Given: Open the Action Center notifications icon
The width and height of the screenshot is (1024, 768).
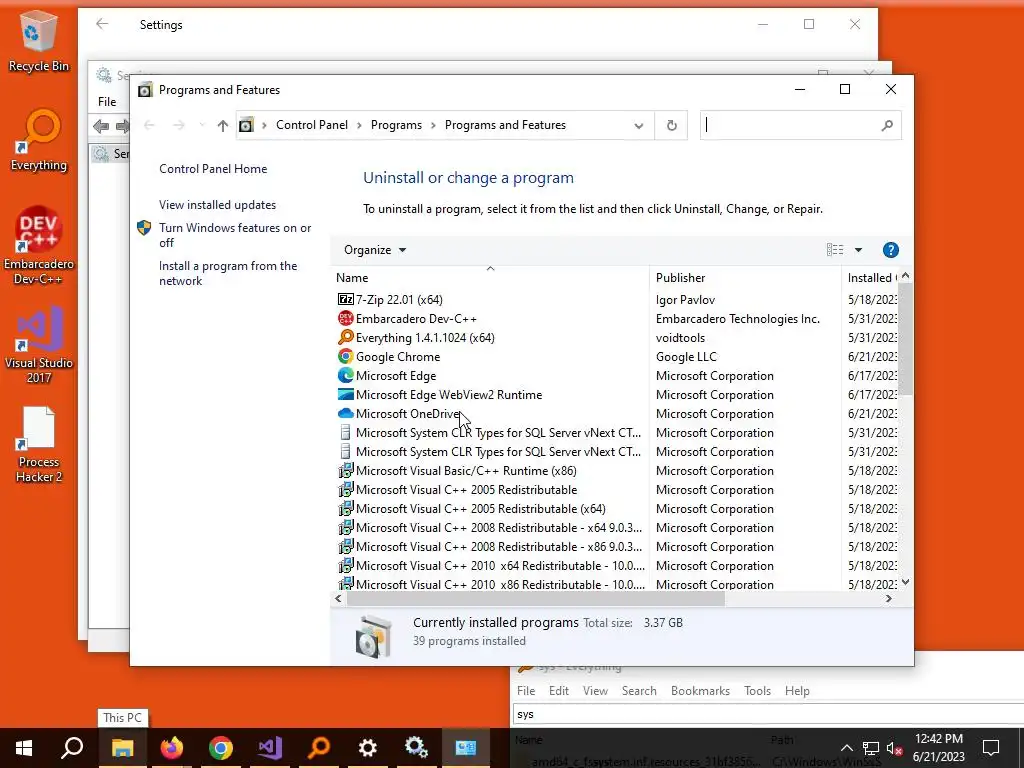Looking at the screenshot, I should (x=991, y=748).
